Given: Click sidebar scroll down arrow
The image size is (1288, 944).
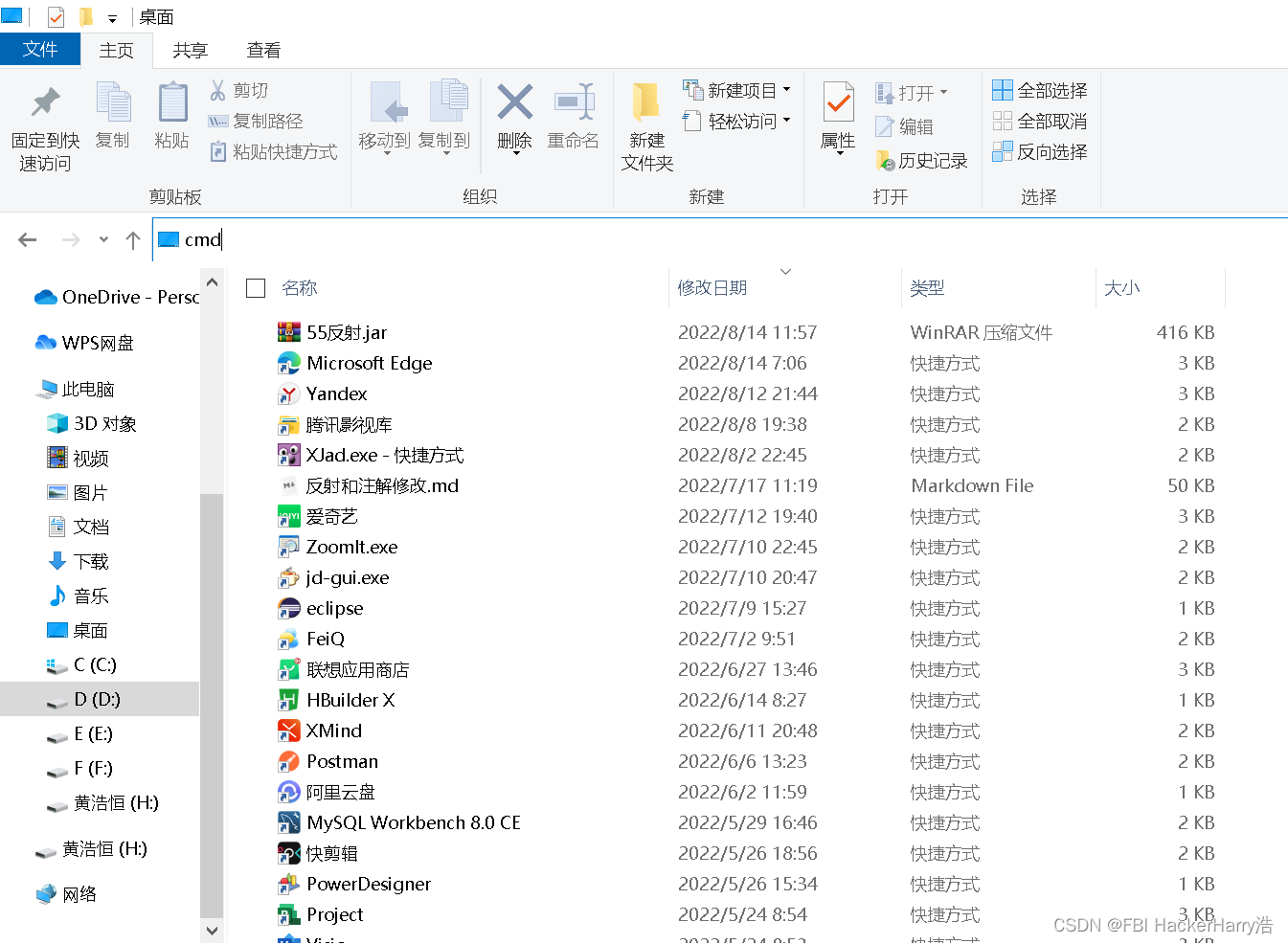Looking at the screenshot, I should coord(212,930).
